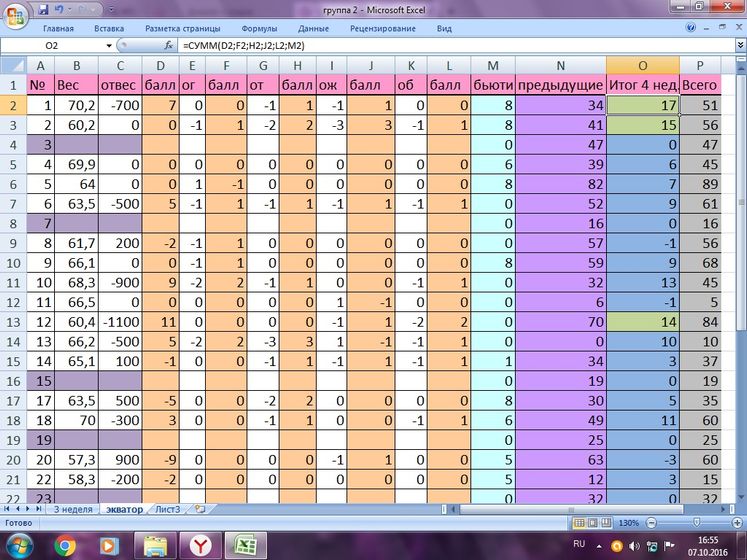The width and height of the screenshot is (747, 560).
Task: Open the undo history dropdown arrow
Action: pos(68,10)
